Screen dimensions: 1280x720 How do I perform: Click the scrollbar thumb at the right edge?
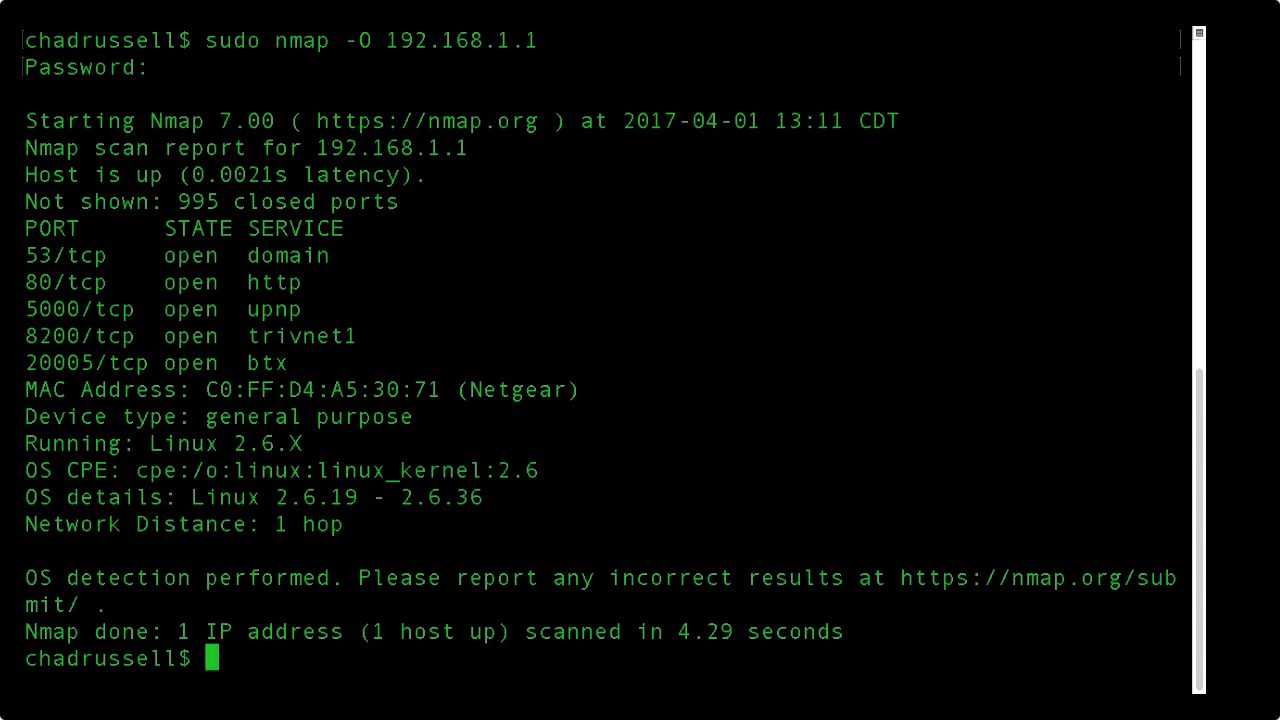(x=1199, y=529)
